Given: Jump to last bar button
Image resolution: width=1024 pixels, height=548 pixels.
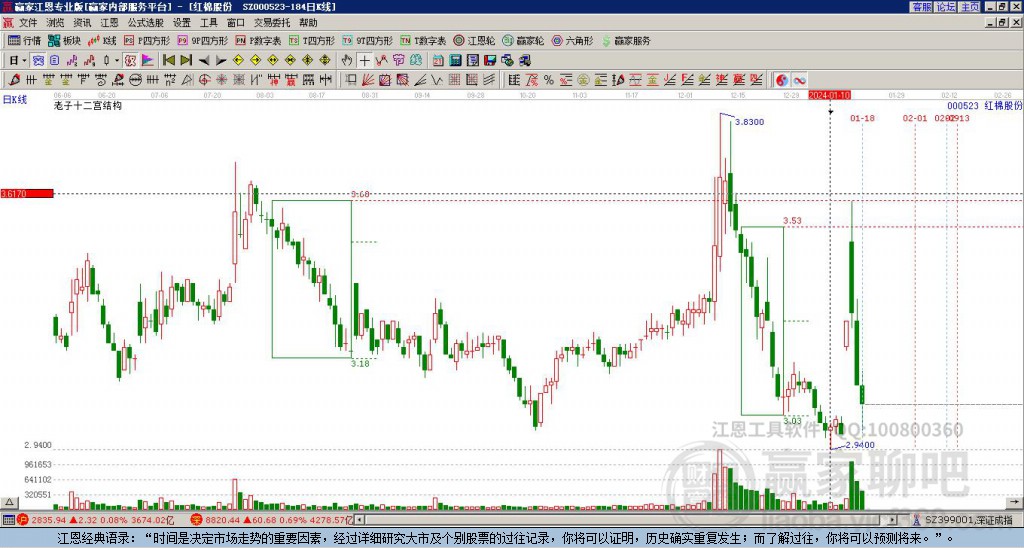Looking at the screenshot, I should coord(186,60).
